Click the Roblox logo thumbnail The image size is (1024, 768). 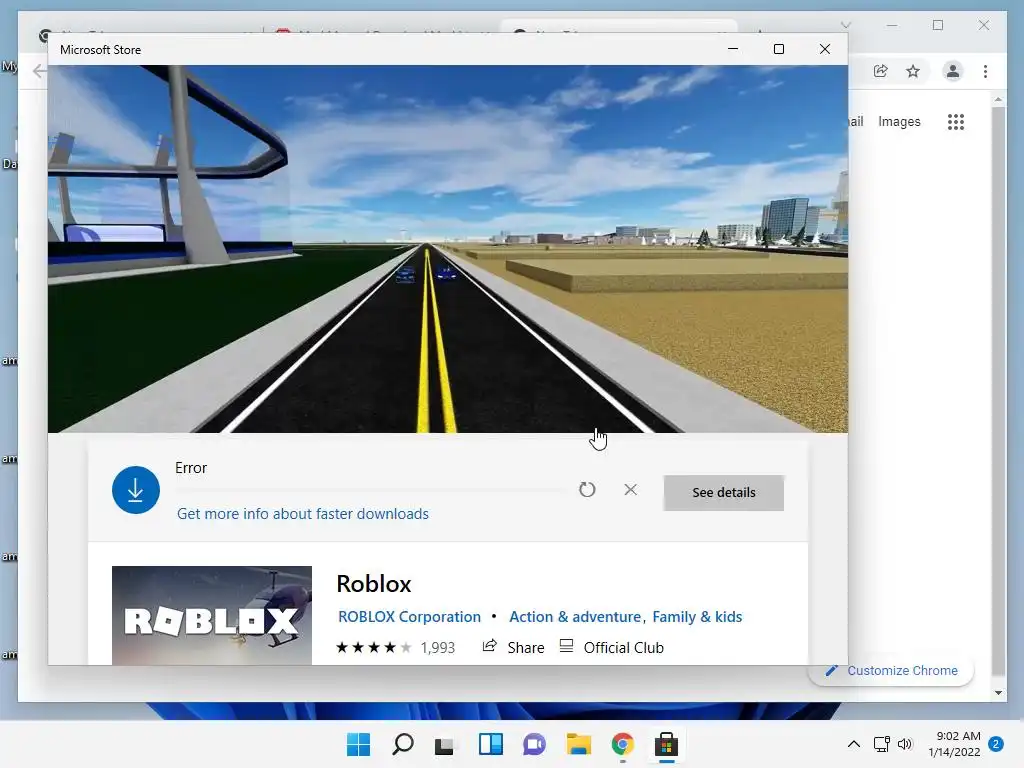tap(212, 616)
